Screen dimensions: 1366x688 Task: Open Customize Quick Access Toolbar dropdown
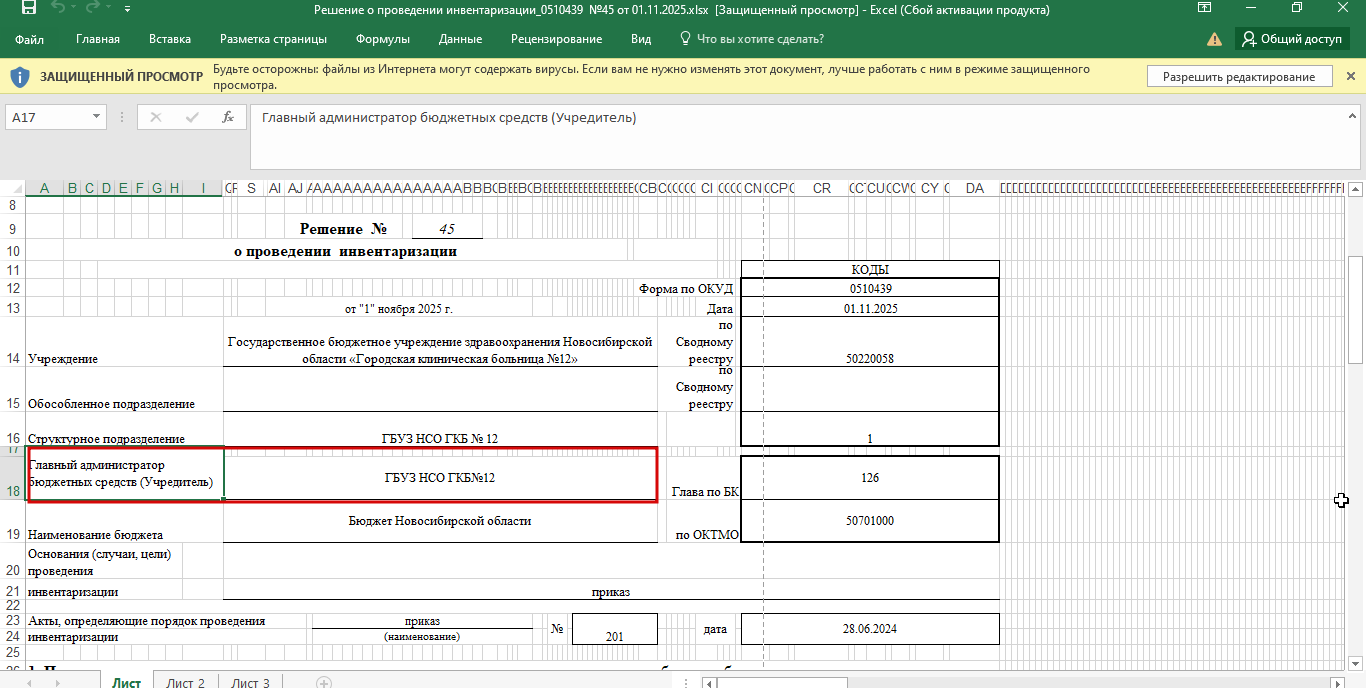click(x=128, y=10)
